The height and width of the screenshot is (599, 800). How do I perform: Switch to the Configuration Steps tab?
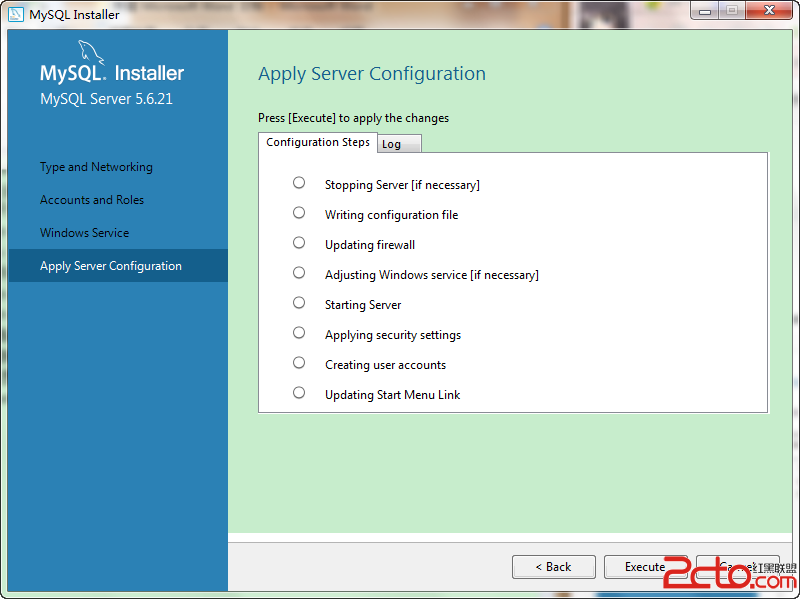click(x=318, y=142)
